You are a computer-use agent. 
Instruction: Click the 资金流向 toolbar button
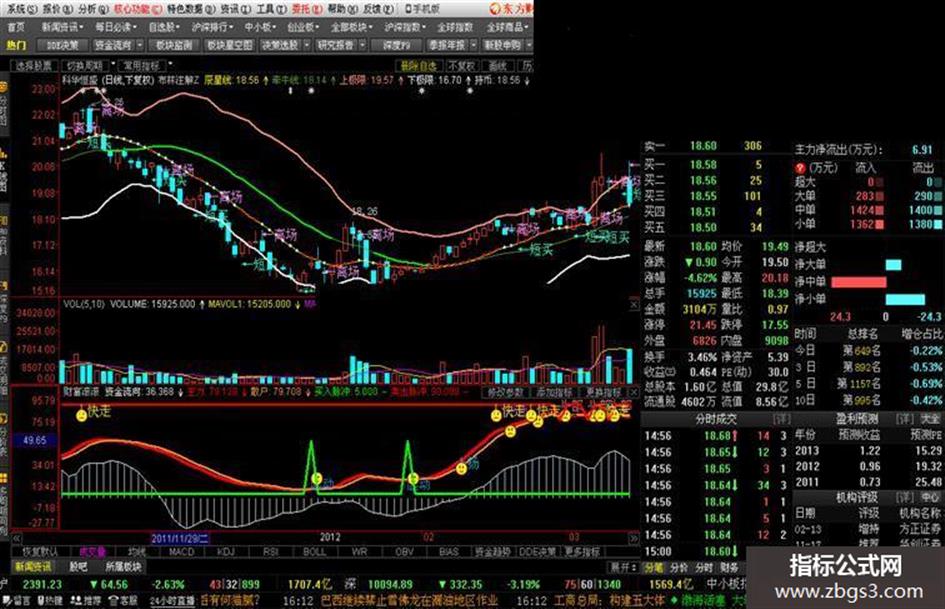tap(113, 45)
